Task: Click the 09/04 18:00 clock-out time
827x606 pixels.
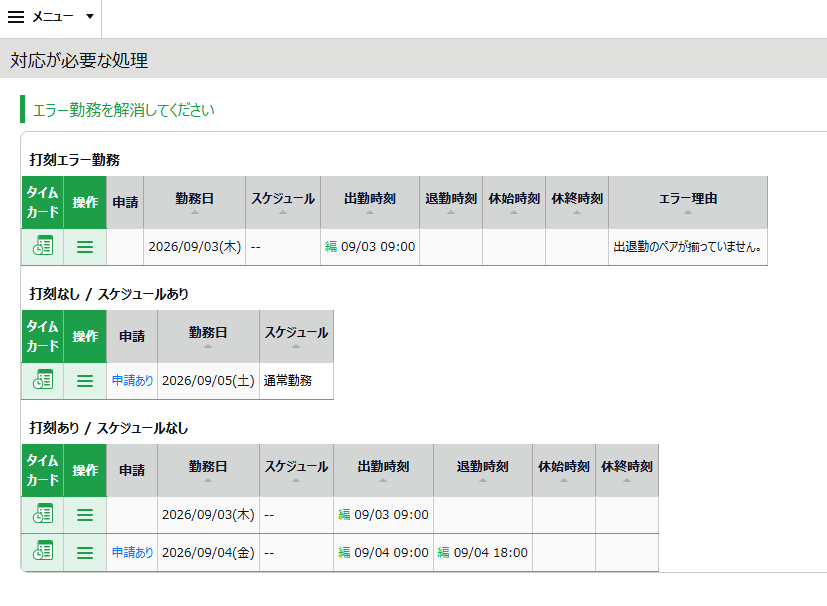Action: click(491, 552)
